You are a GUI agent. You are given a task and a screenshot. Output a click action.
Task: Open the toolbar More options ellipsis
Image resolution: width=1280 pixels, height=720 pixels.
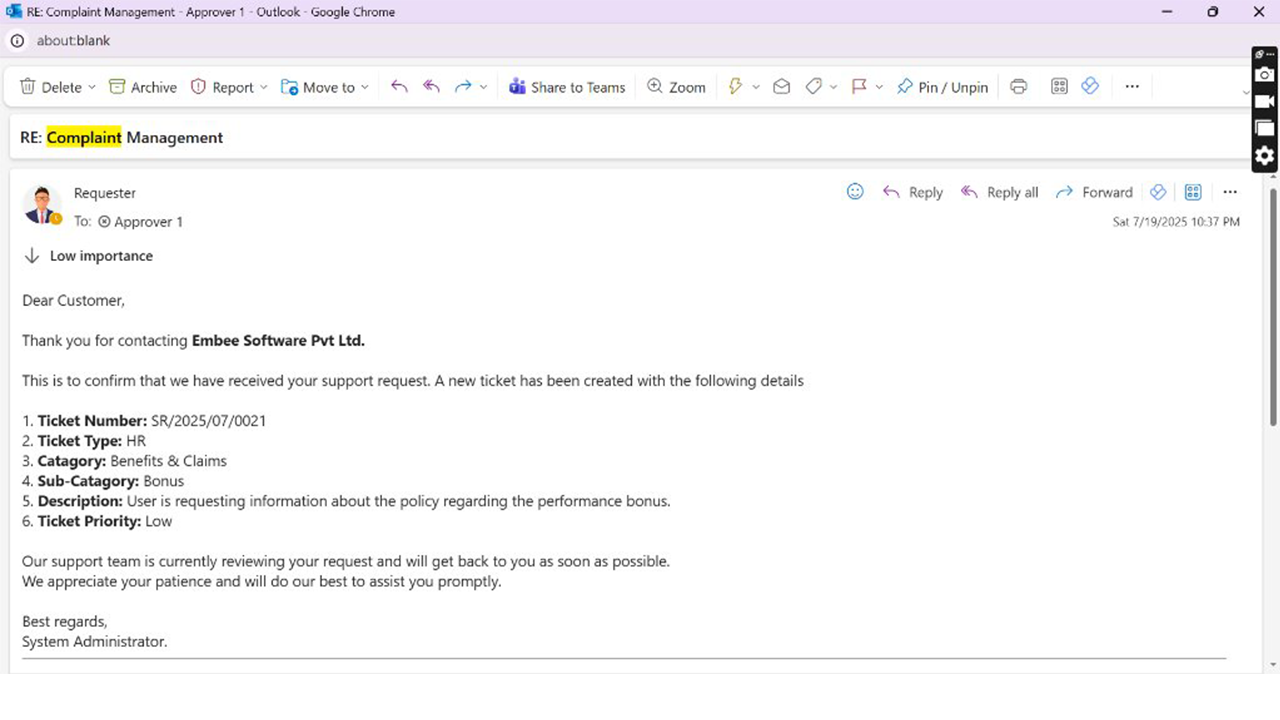[1132, 87]
